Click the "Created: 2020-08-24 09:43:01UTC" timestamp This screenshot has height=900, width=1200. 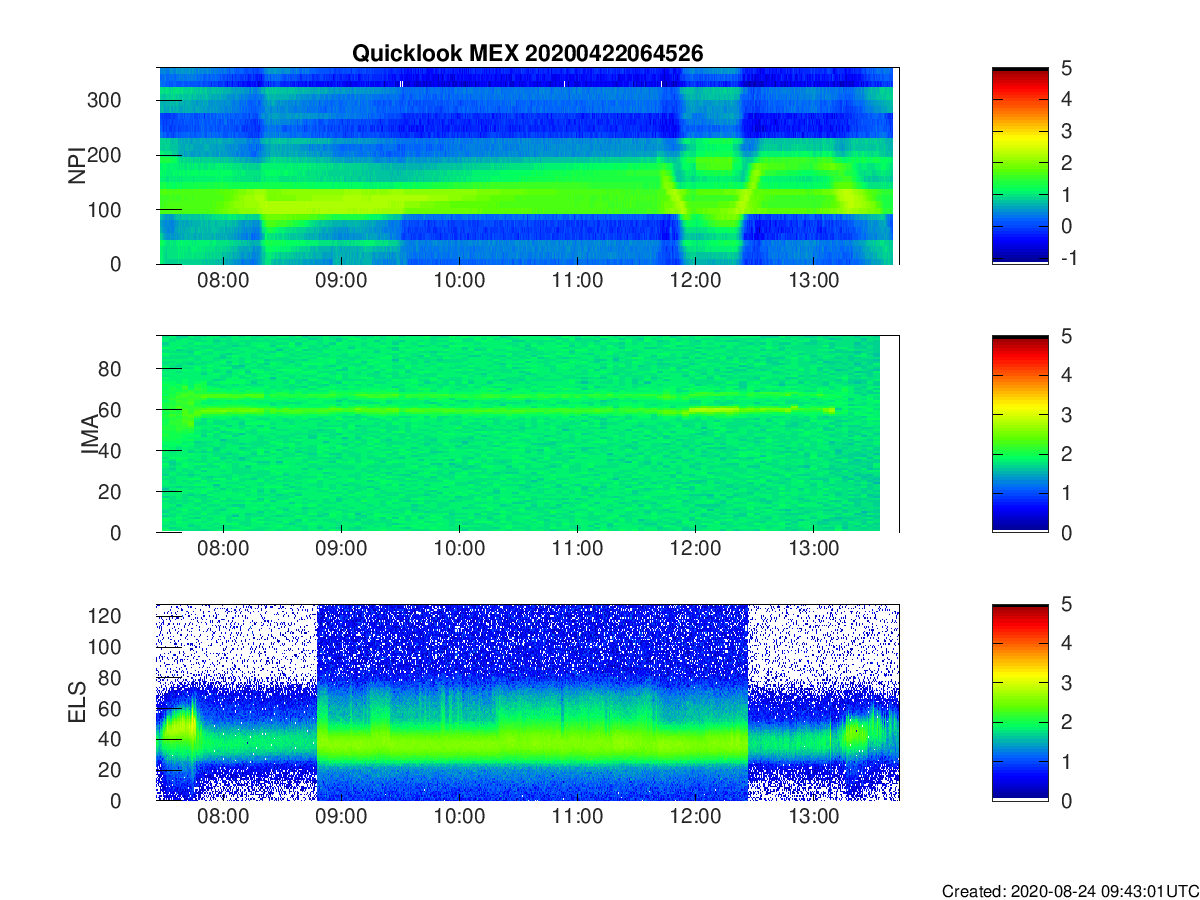tap(1070, 891)
